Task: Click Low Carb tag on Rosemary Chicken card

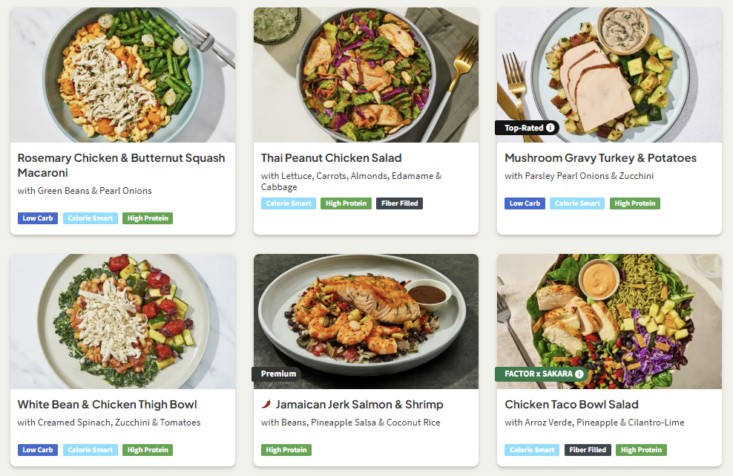Action: coord(38,218)
